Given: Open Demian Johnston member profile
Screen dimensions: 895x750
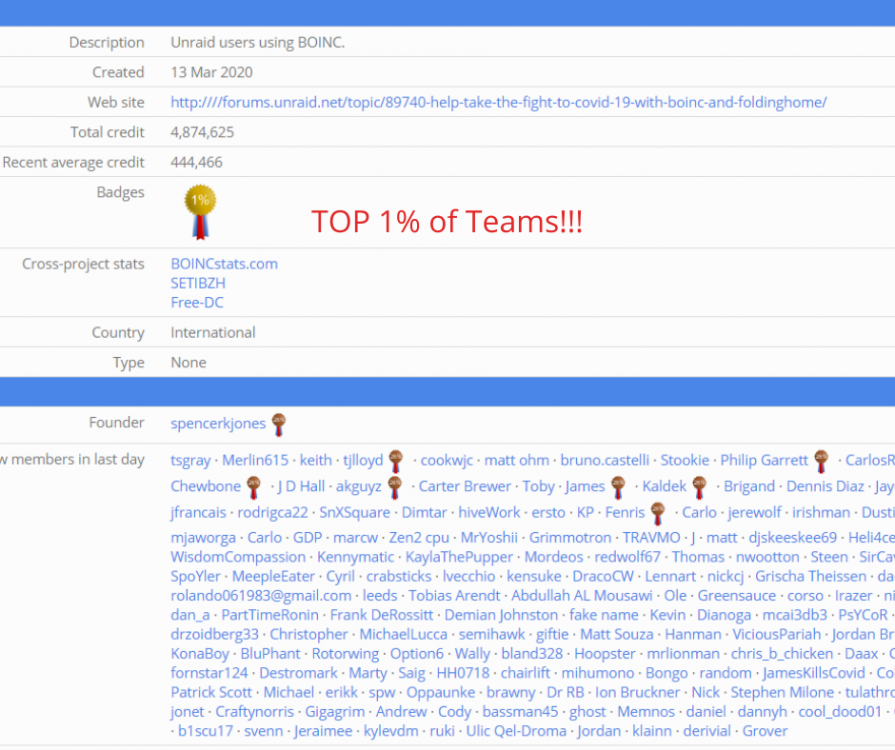Looking at the screenshot, I should (501, 615).
